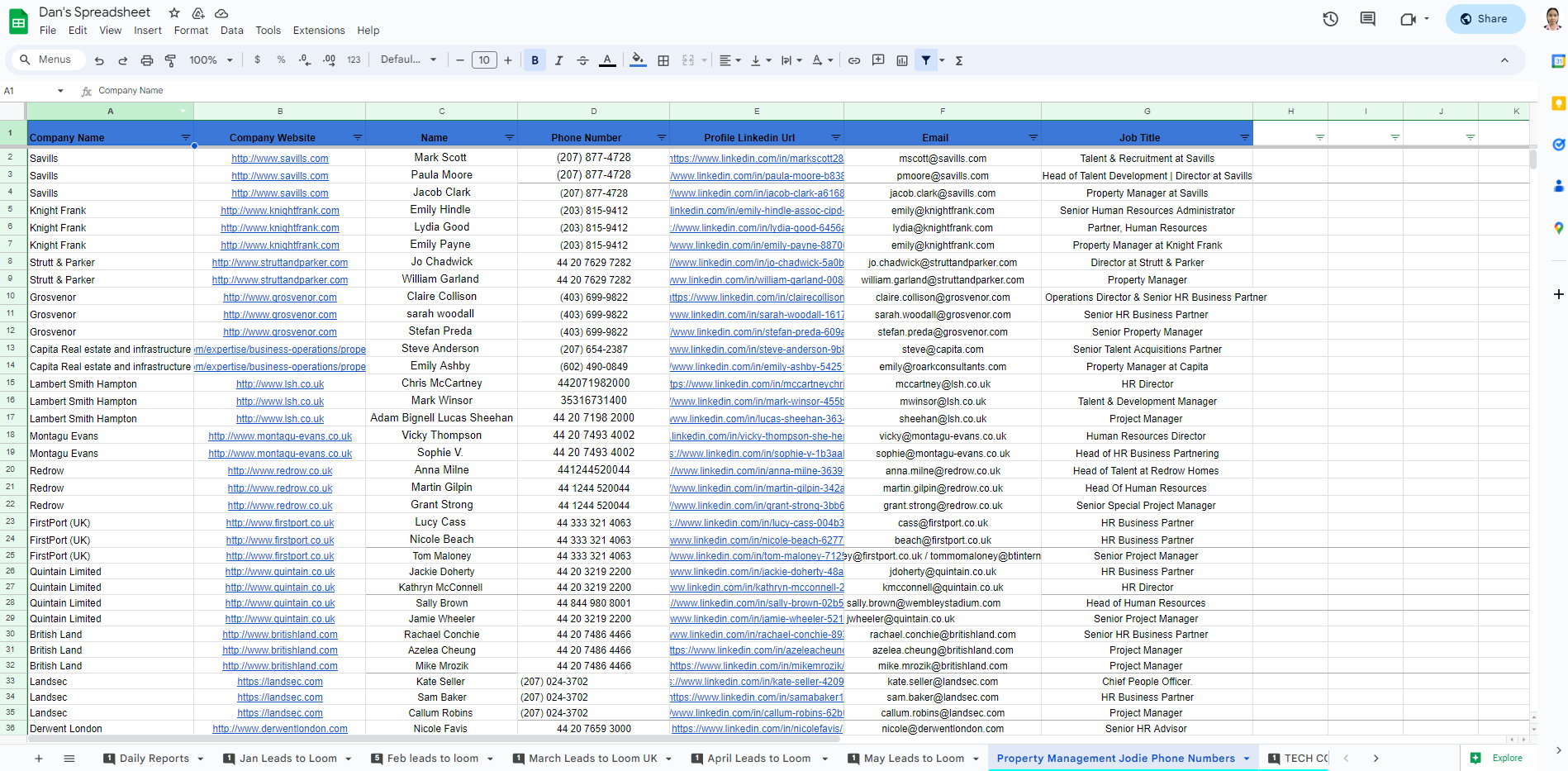Insert a link
Image resolution: width=1568 pixels, height=771 pixels.
tap(854, 60)
